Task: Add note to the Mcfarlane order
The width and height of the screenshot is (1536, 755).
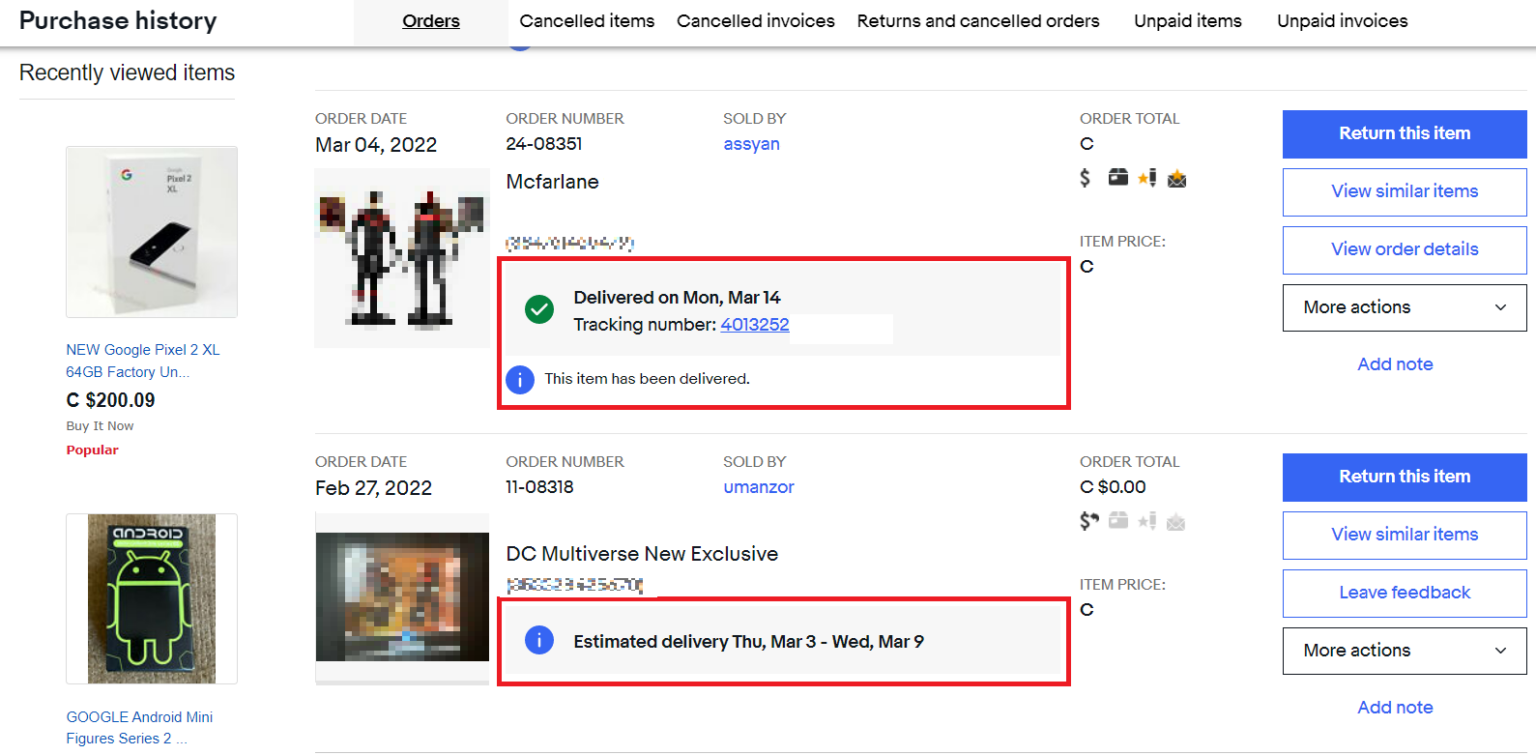Action: pyautogui.click(x=1395, y=364)
